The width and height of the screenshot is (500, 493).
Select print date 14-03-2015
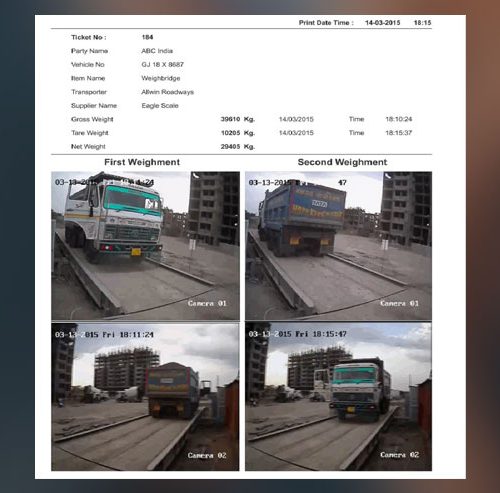tap(383, 23)
